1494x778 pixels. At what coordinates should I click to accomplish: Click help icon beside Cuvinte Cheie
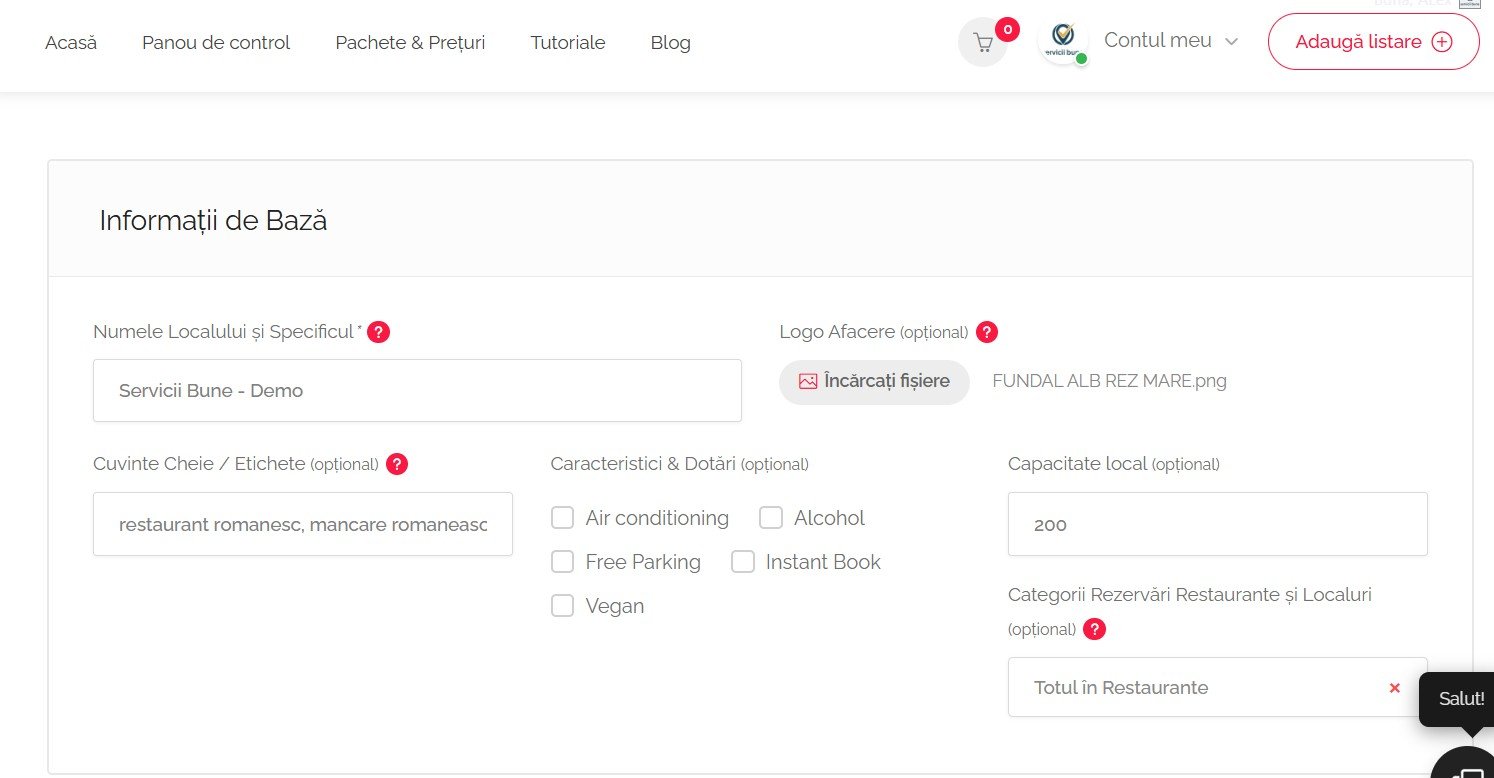tap(397, 464)
